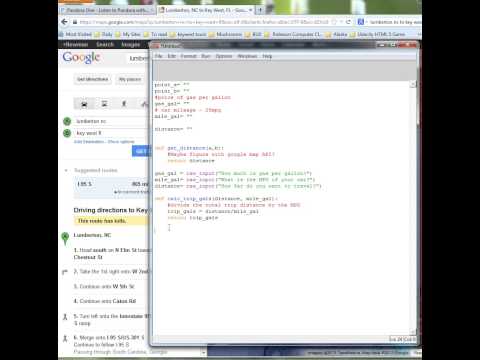Image resolution: width=480 pixels, height=360 pixels.
Task: Open the Options menu in the editor
Action: [224, 56]
